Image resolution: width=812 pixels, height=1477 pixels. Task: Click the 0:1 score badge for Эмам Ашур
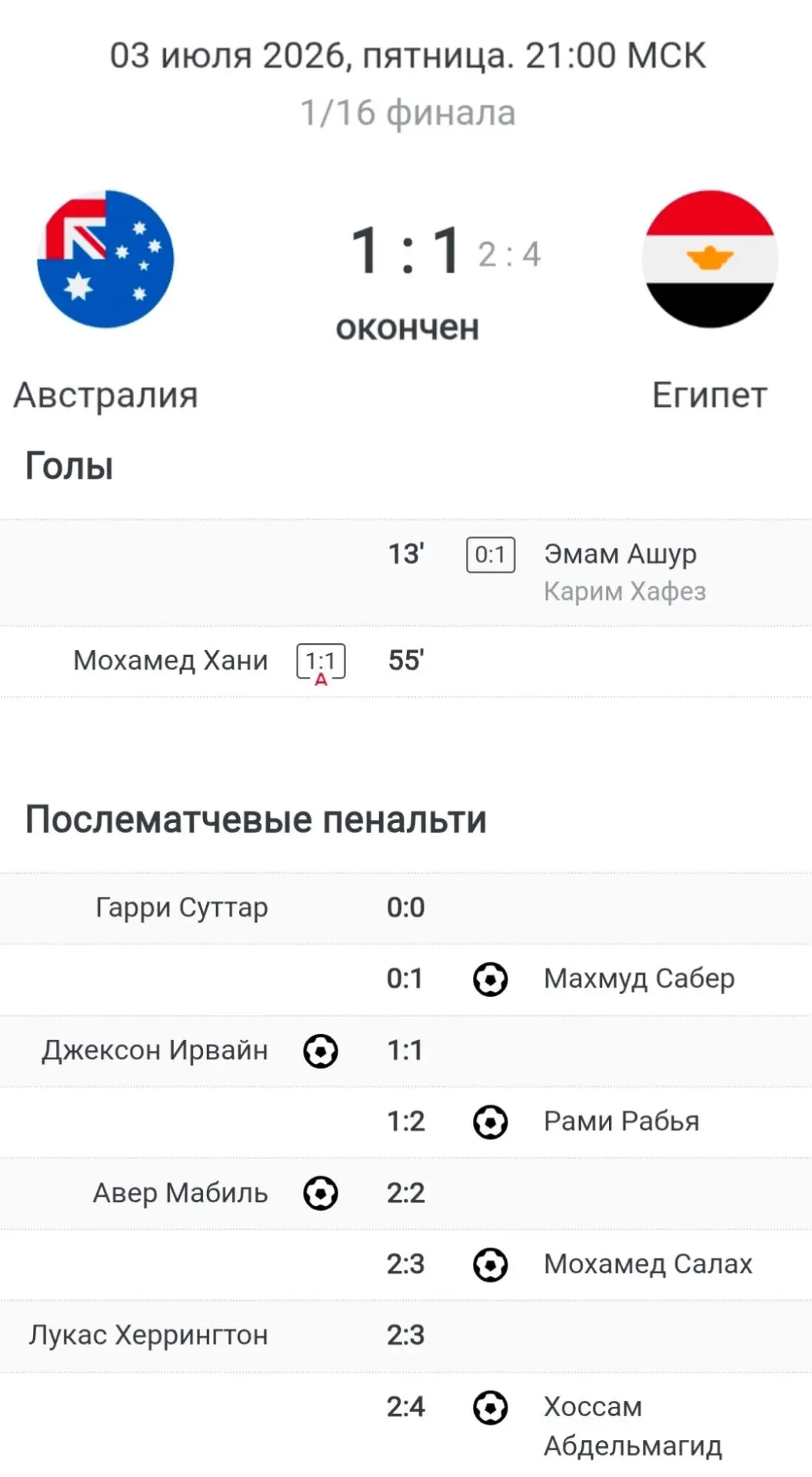tap(491, 555)
